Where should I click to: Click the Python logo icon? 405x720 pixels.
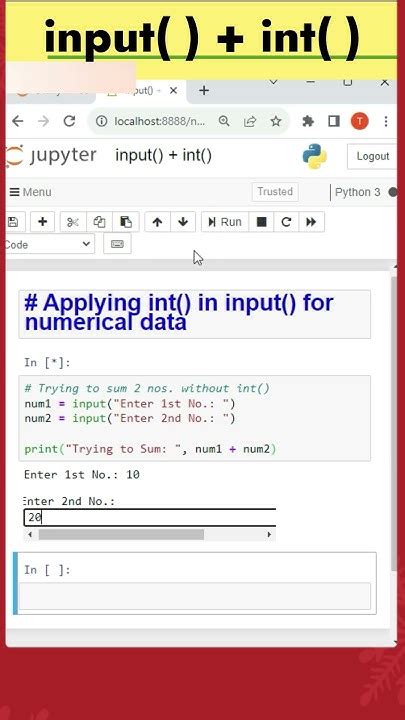(315, 156)
